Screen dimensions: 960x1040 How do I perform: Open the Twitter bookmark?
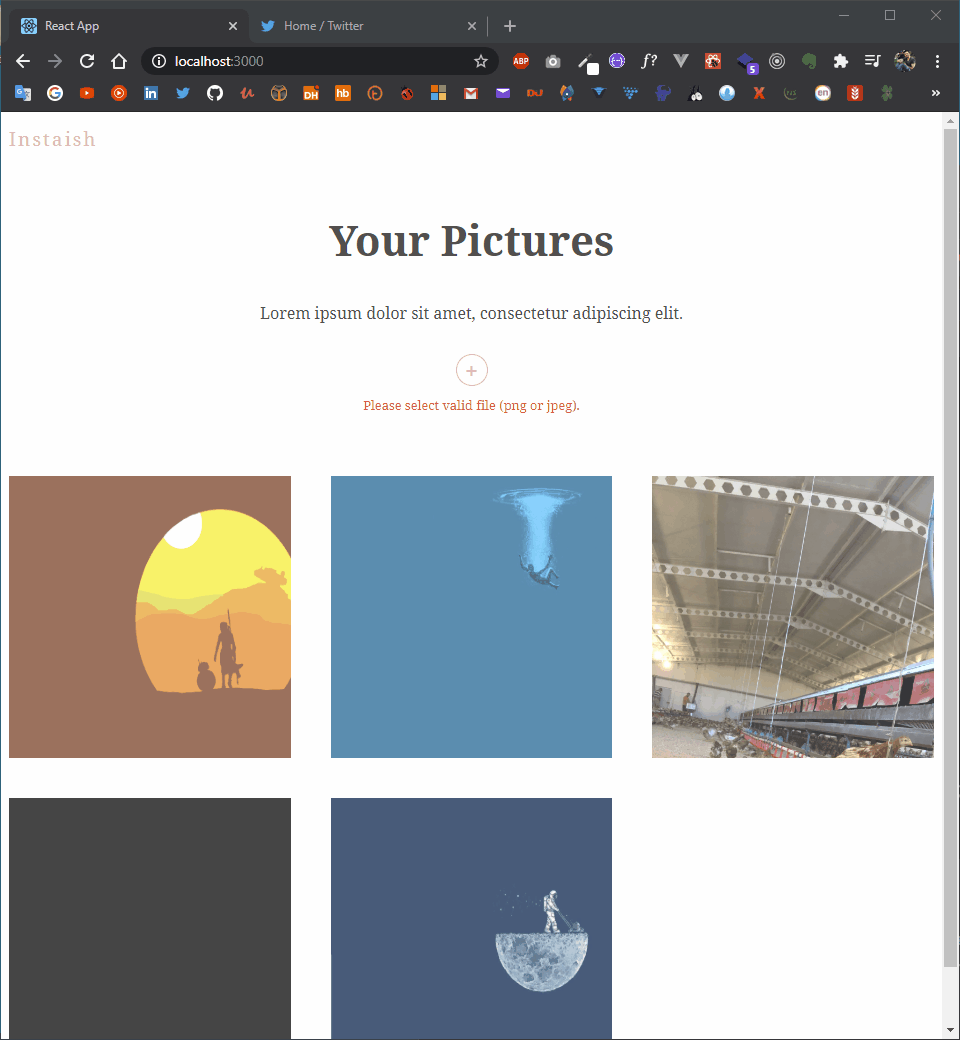[182, 93]
